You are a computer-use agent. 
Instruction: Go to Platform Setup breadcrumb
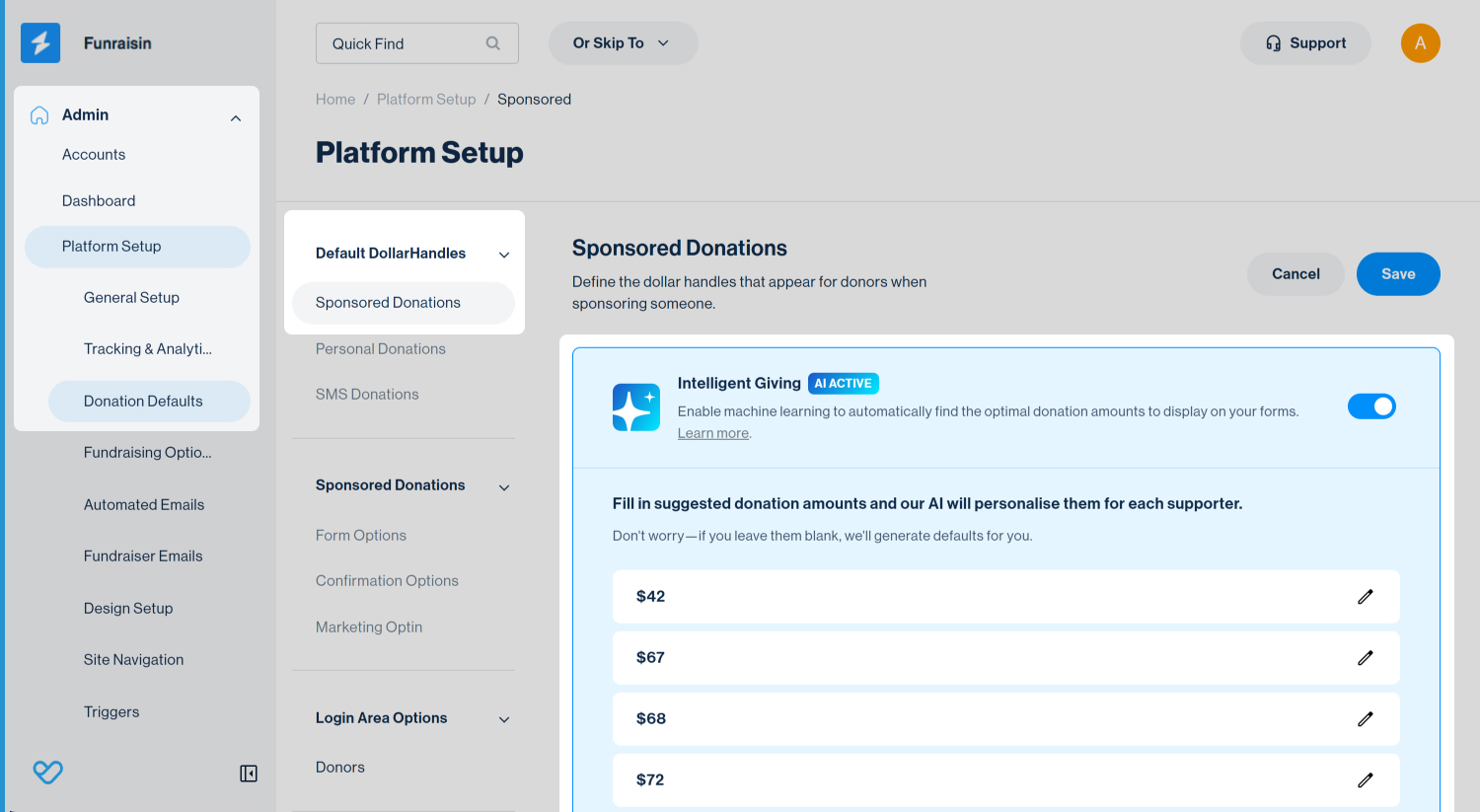point(426,100)
